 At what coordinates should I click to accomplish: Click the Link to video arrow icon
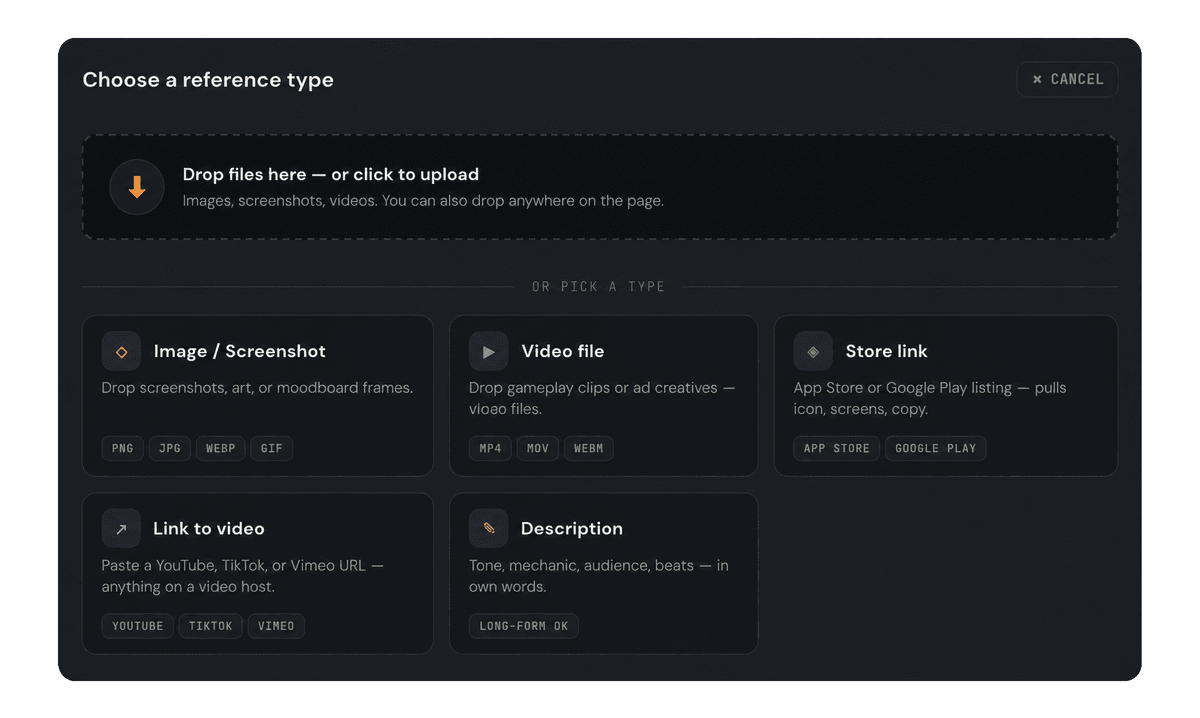(121, 529)
